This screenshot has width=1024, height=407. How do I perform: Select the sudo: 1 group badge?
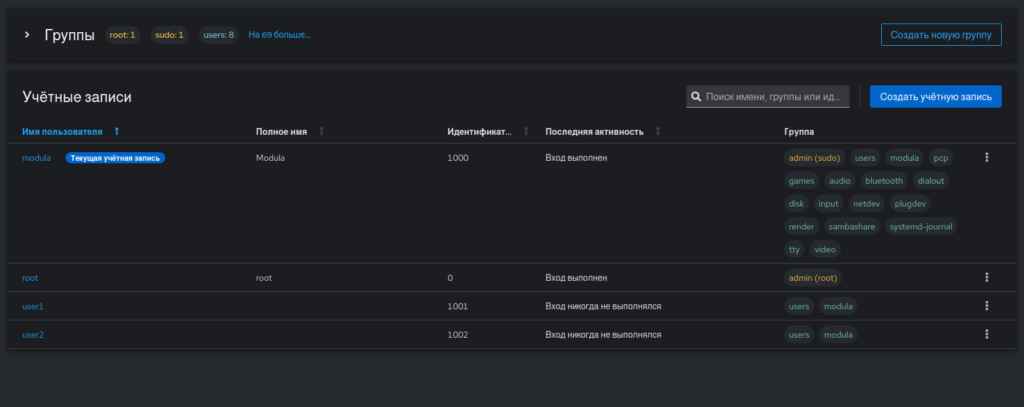169,35
